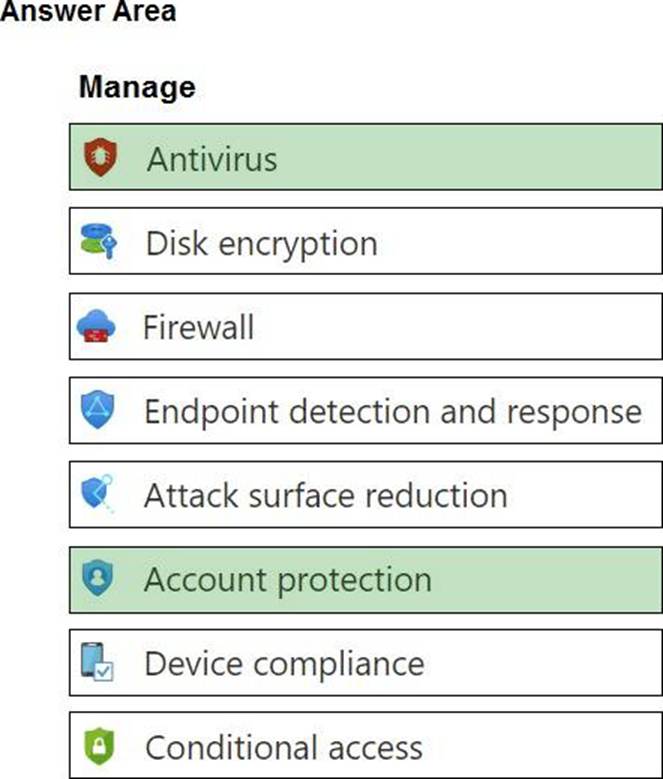This screenshot has width=663, height=779.
Task: Click the Device compliance phone icon
Action: pyautogui.click(x=98, y=663)
